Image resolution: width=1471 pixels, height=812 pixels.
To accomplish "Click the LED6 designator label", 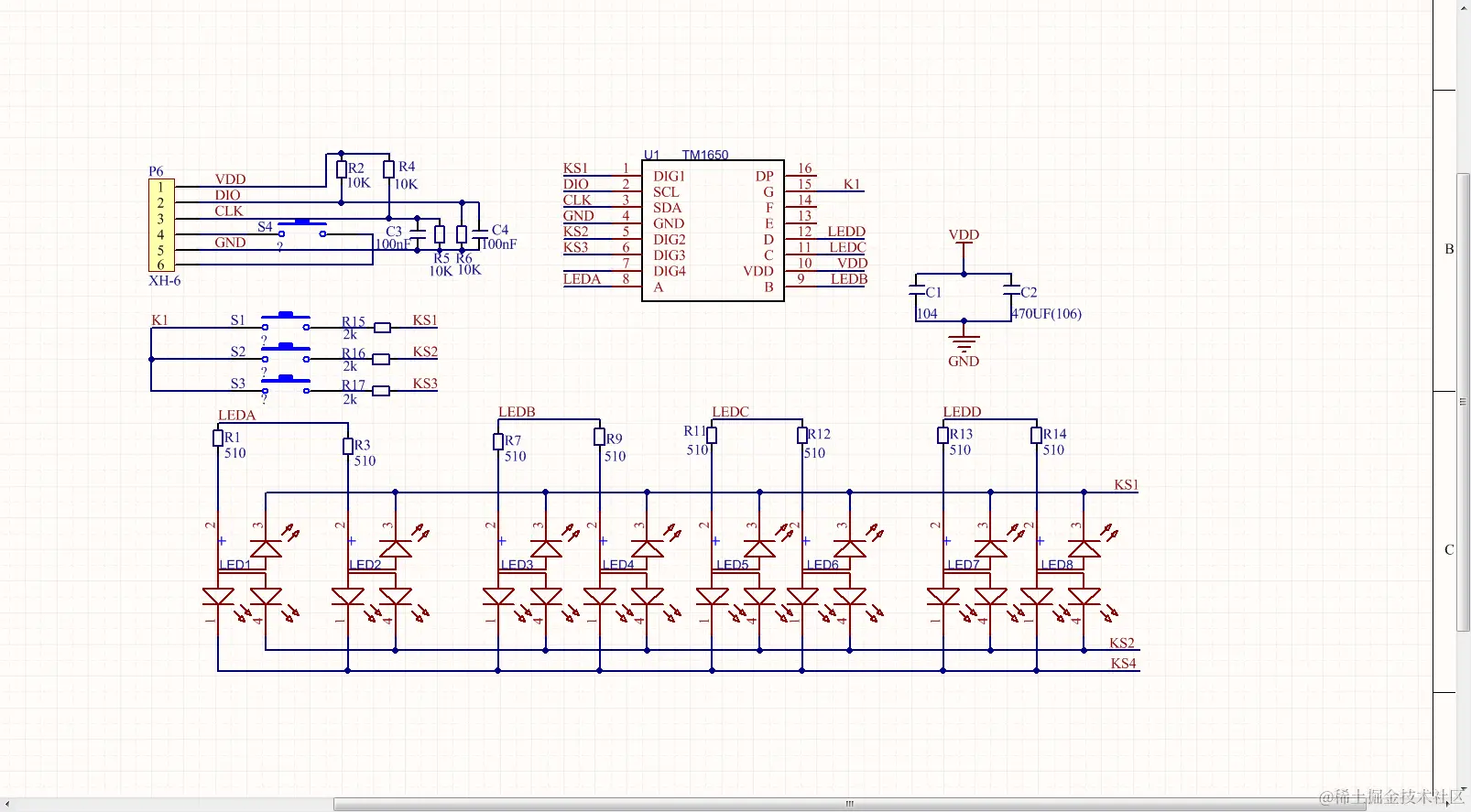I will pyautogui.click(x=823, y=565).
